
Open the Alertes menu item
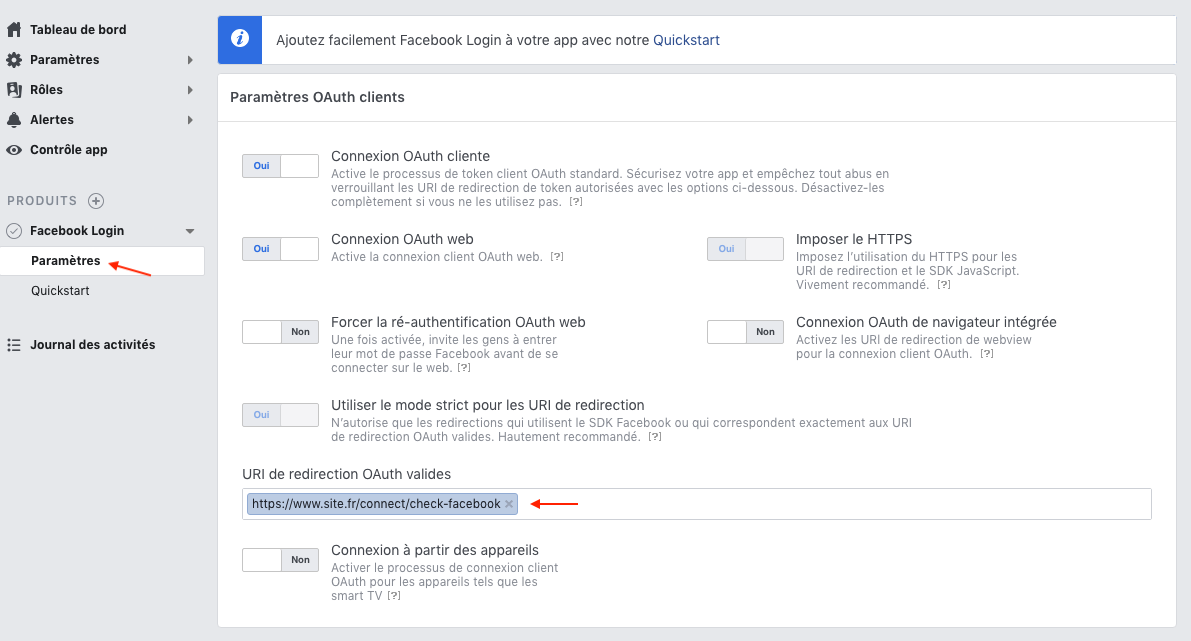pos(52,120)
